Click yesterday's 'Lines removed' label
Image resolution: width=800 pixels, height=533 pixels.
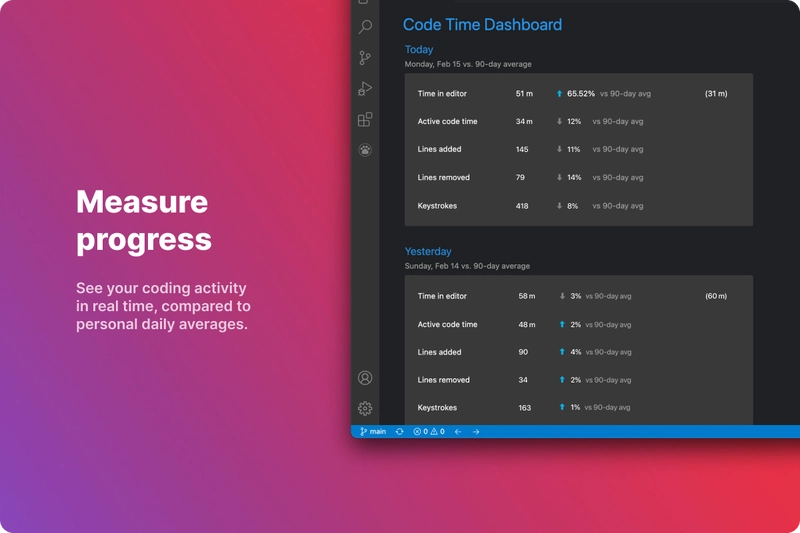[x=443, y=380]
